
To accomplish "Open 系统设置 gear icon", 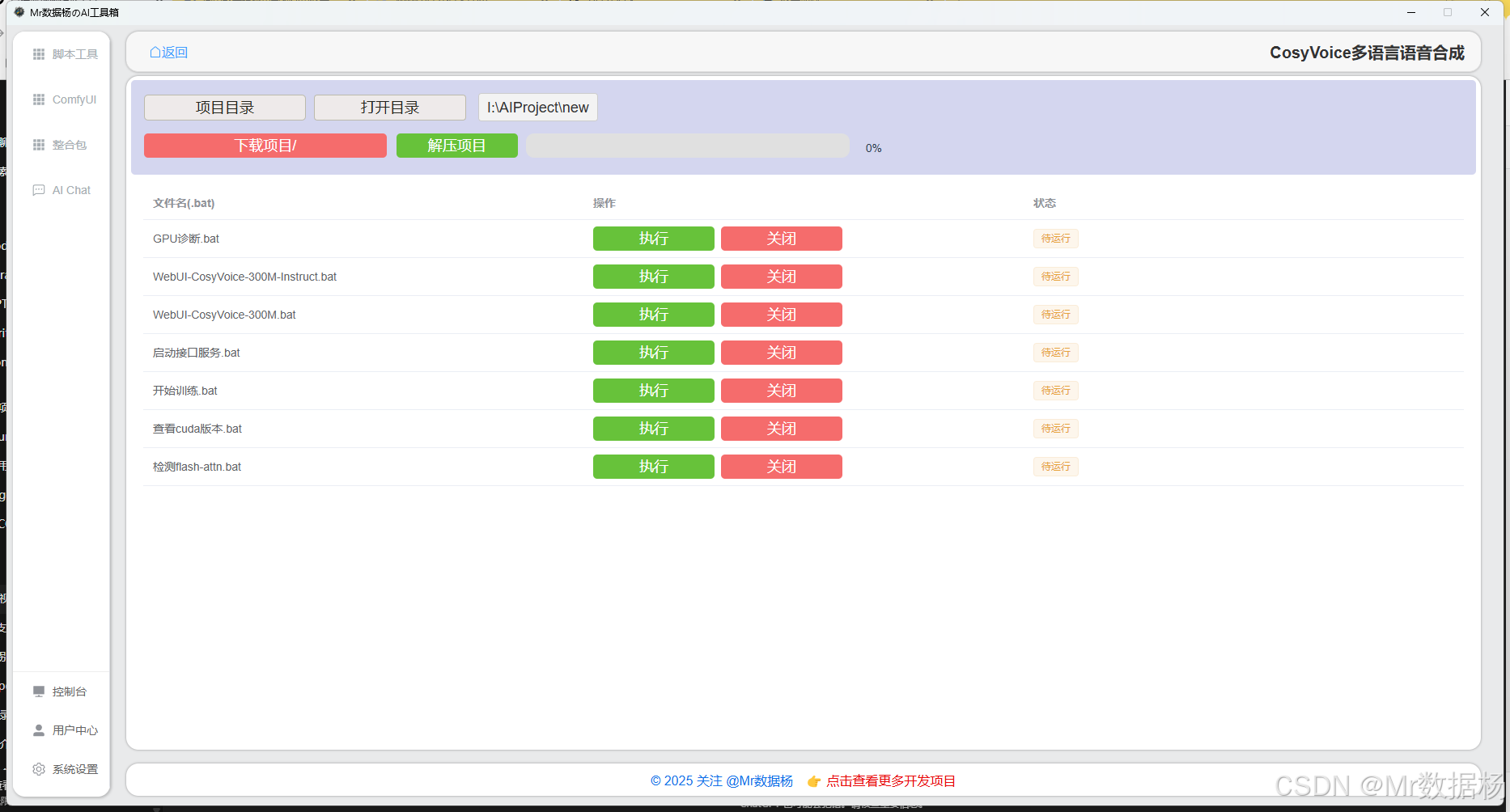I will point(39,769).
